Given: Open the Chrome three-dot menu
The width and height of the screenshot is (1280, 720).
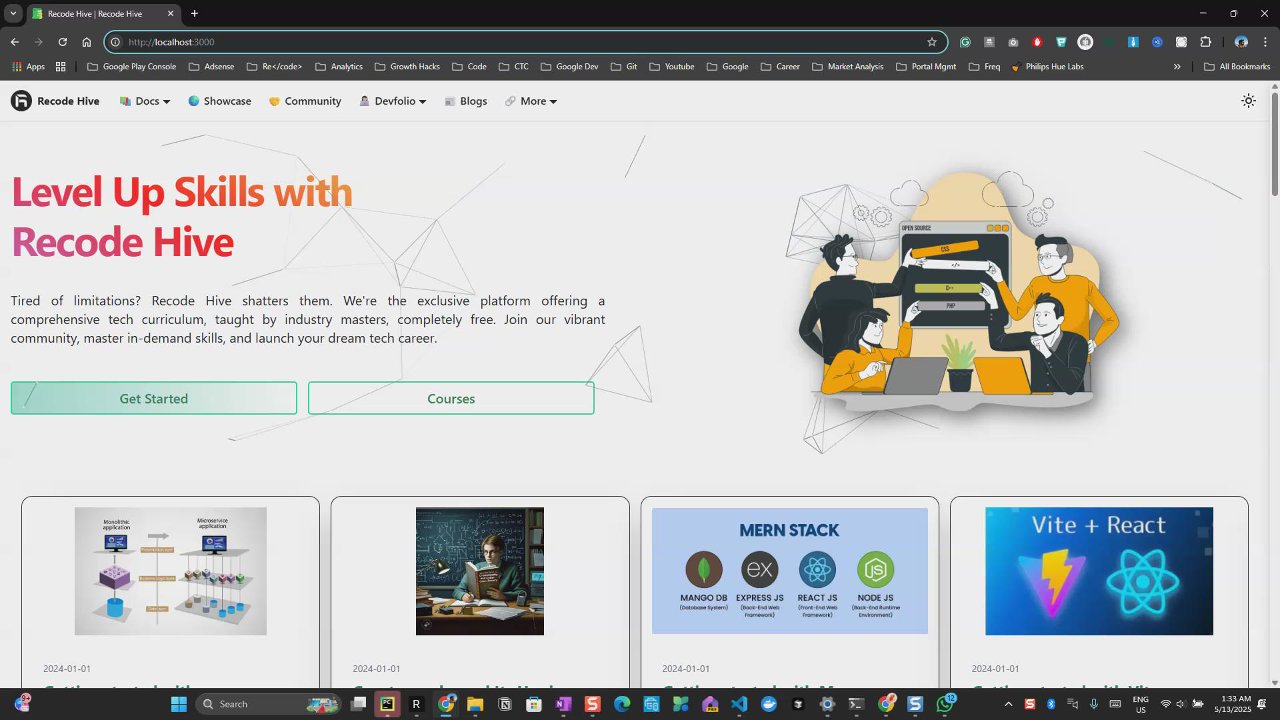Looking at the screenshot, I should [1266, 42].
